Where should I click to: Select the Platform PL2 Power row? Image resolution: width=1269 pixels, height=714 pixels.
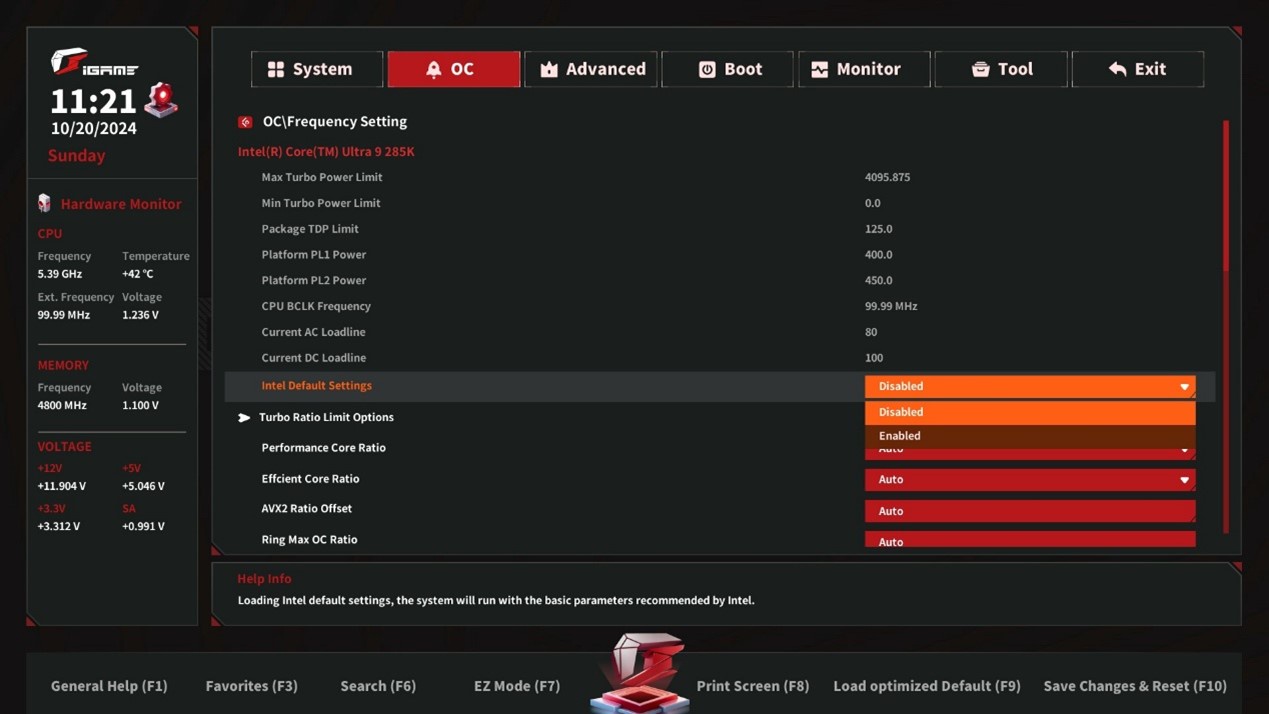tap(720, 281)
